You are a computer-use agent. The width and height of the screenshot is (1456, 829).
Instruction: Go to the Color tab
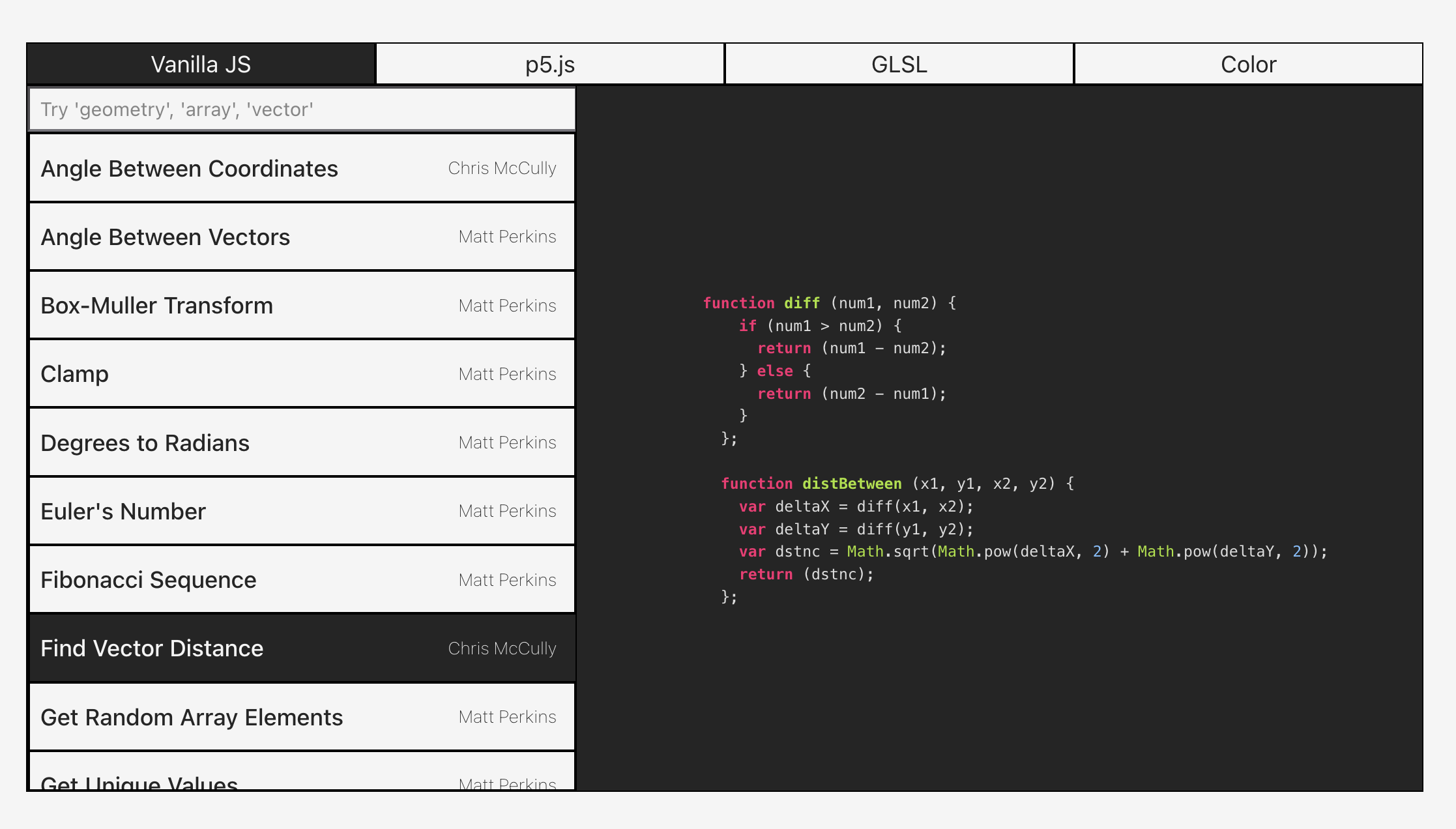1248,65
